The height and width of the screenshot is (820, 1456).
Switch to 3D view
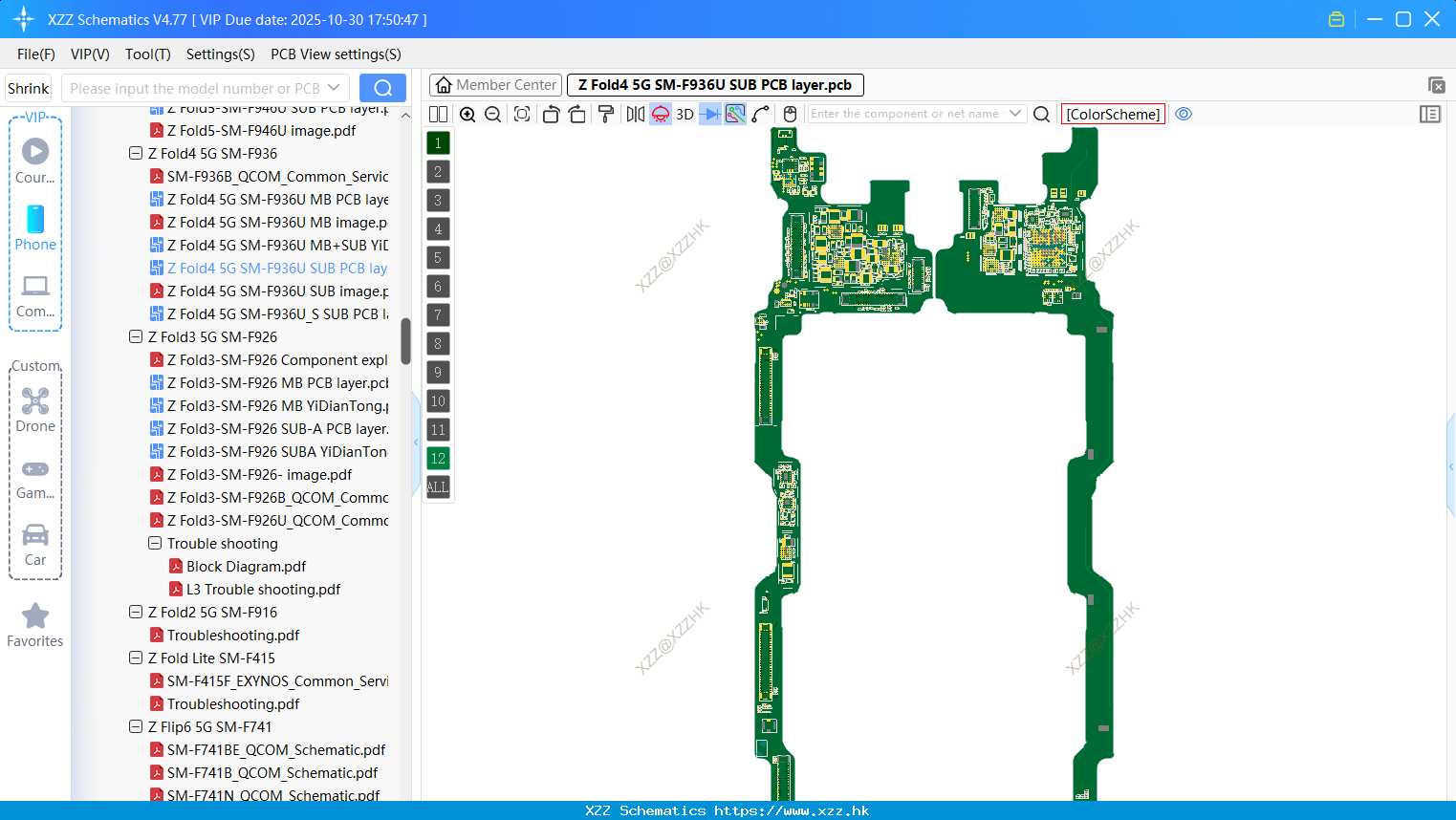[685, 114]
